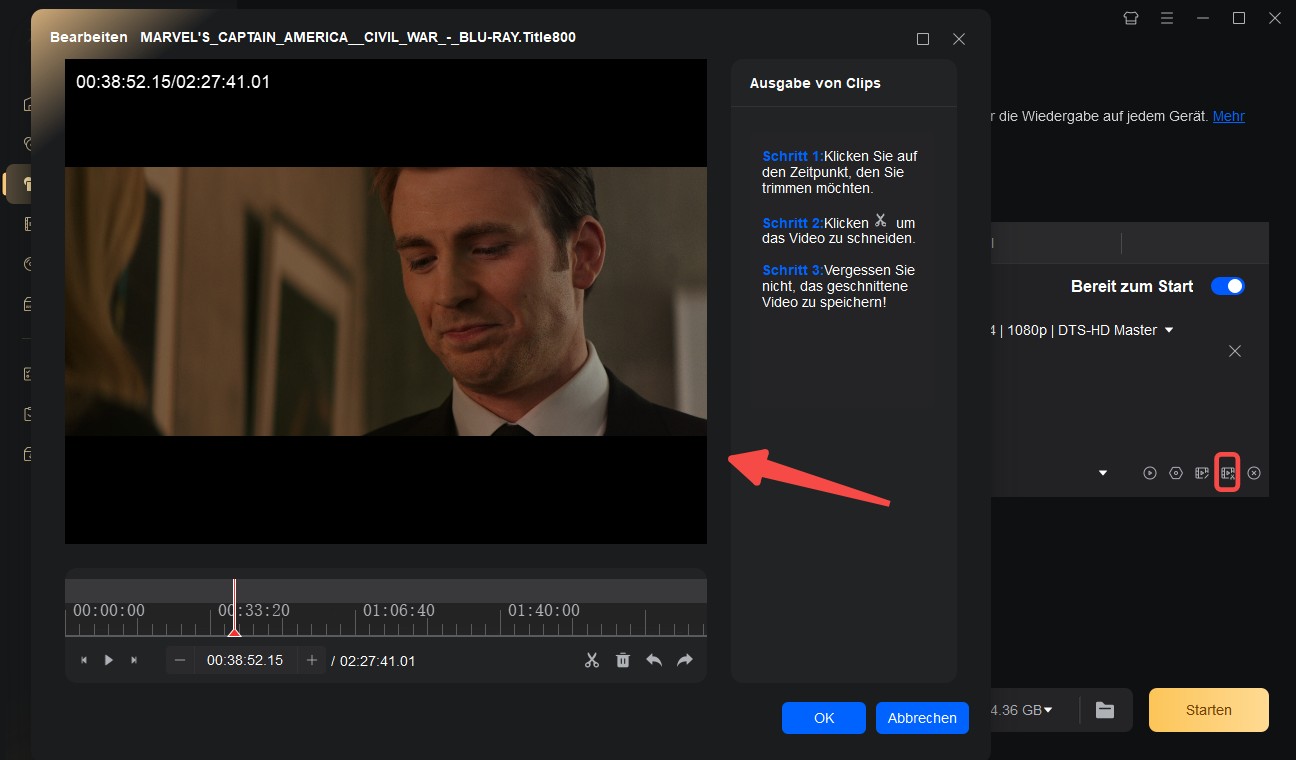
Task: Click the timeline track at 00:00:00
Action: pyautogui.click(x=109, y=610)
